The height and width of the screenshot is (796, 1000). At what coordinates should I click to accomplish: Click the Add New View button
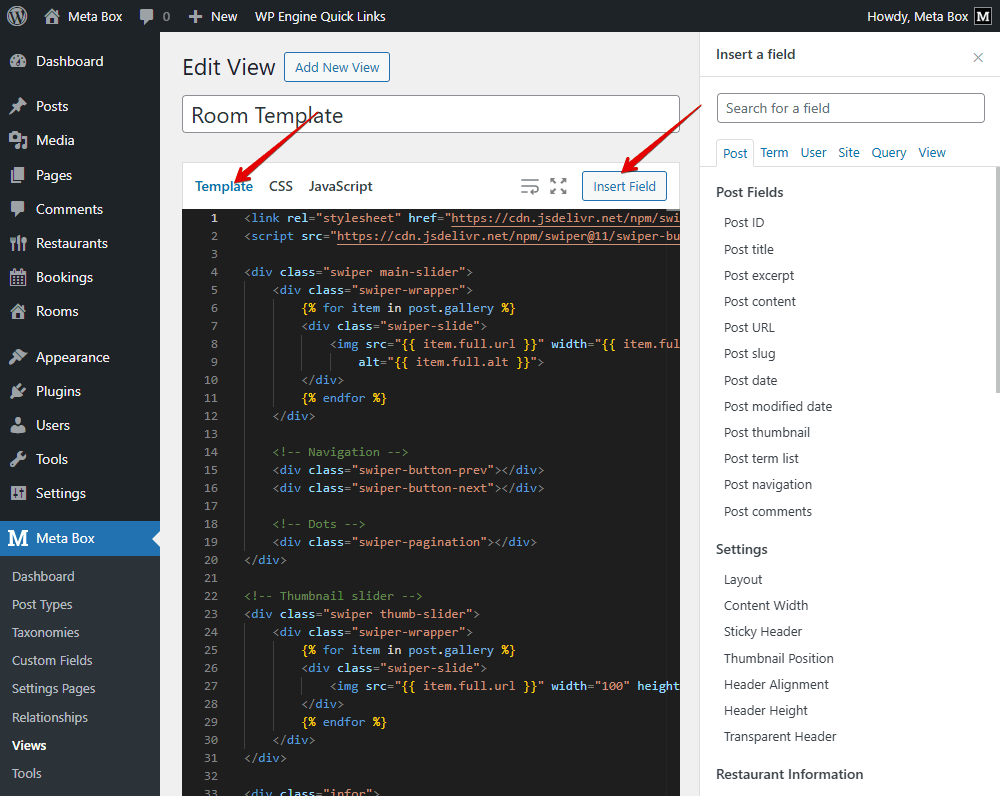click(336, 67)
